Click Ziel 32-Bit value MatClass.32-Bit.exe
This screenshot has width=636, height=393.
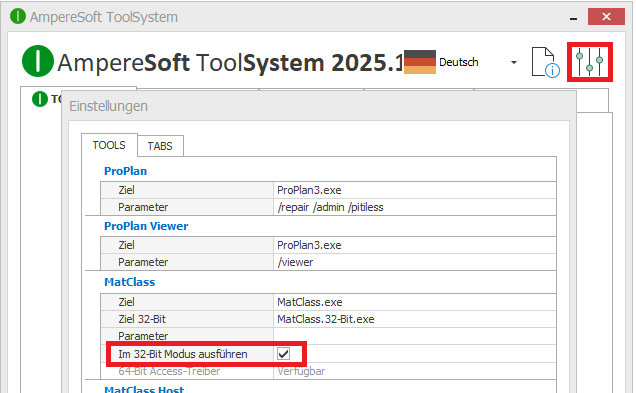[414, 319]
